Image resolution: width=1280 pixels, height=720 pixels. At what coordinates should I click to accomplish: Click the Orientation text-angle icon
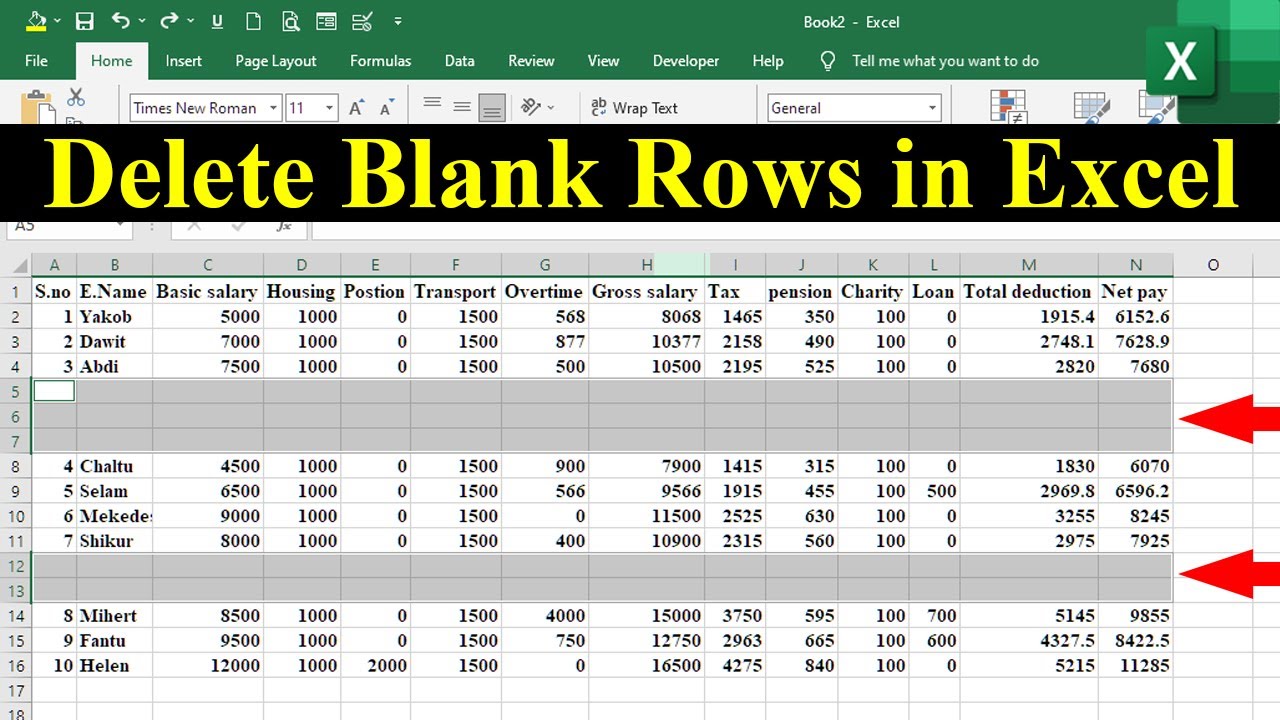coord(531,107)
